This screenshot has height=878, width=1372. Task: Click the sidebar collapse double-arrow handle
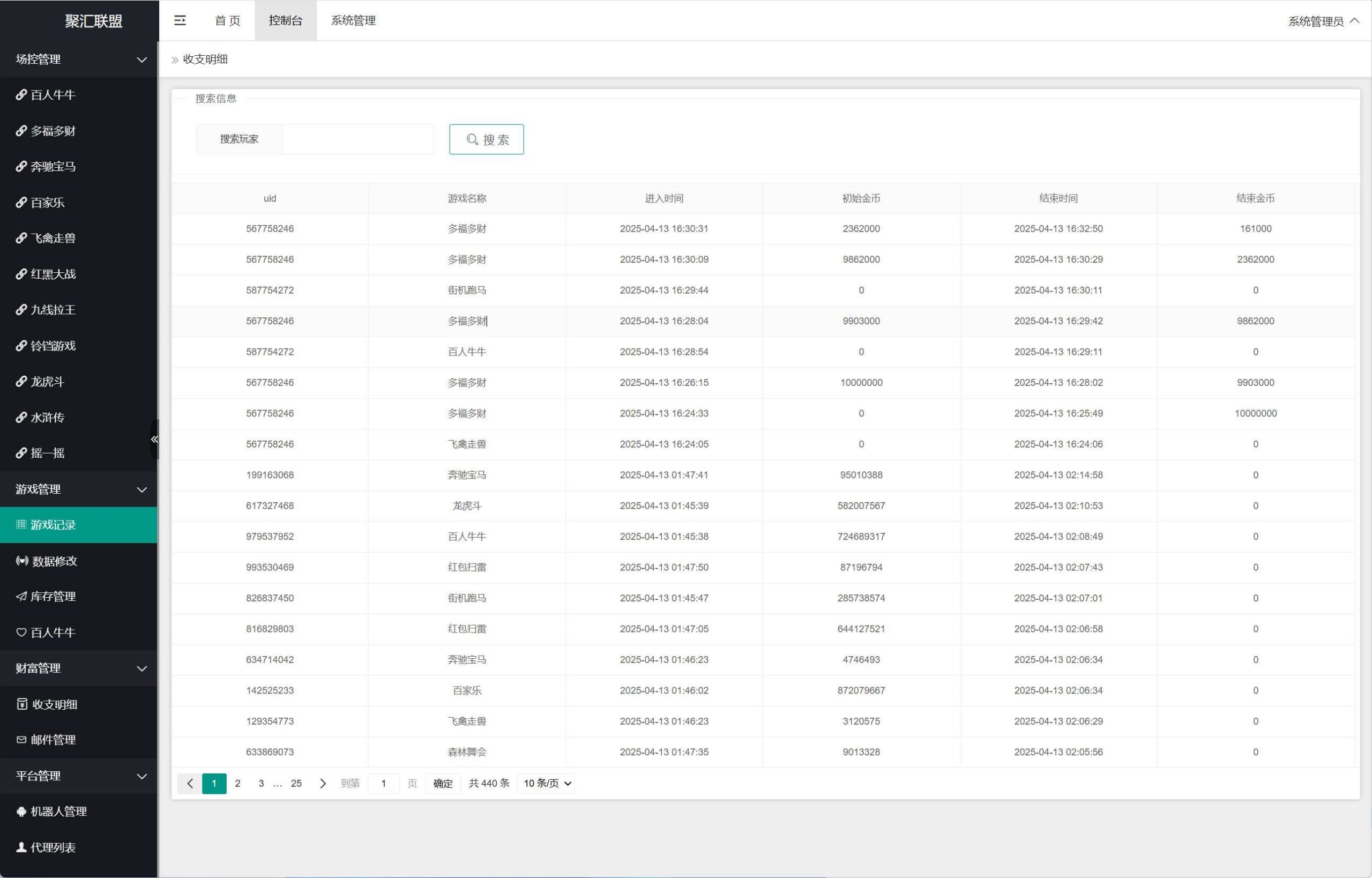coord(154,439)
